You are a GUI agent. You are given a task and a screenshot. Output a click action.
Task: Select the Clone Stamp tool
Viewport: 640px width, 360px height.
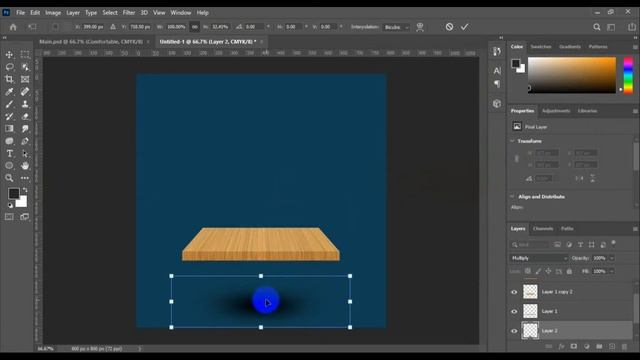(x=25, y=104)
